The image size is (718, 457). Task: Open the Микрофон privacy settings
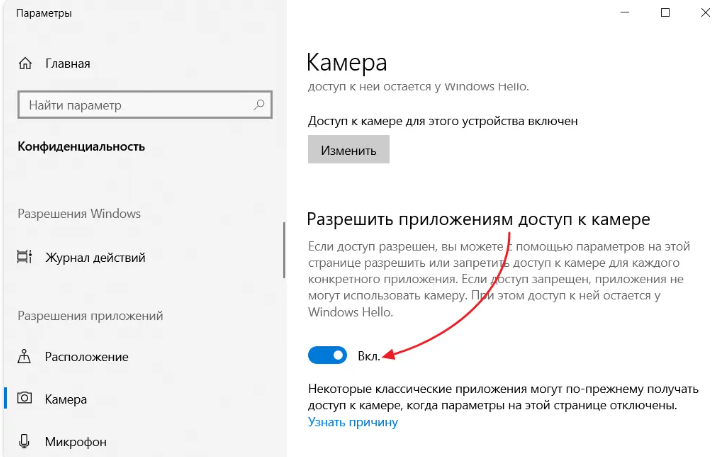pos(75,441)
